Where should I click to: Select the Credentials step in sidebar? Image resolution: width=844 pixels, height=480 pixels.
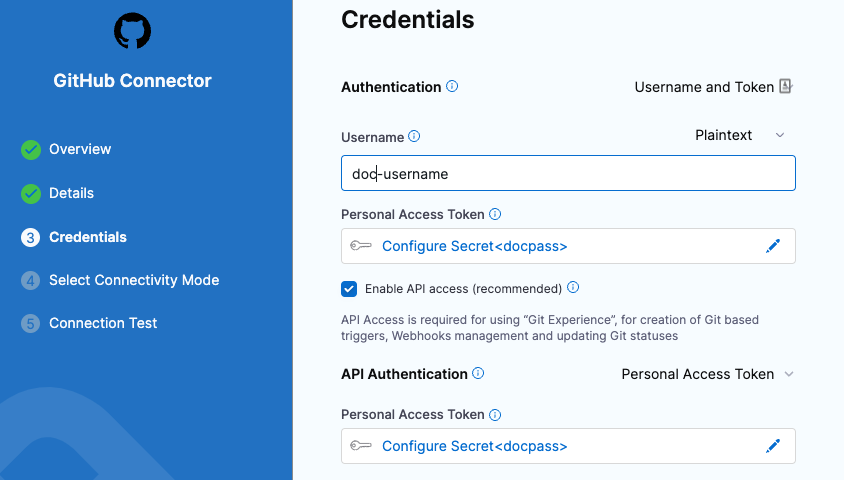click(x=88, y=237)
